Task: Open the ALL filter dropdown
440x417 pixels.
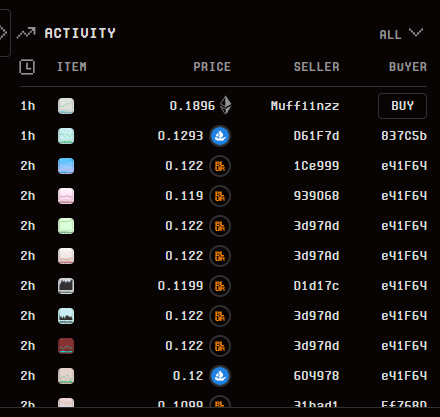Action: tap(401, 34)
